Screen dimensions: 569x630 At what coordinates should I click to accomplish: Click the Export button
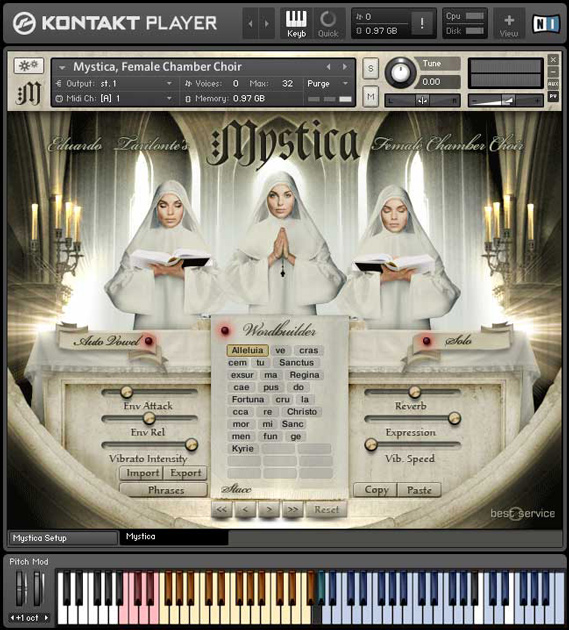[x=186, y=473]
